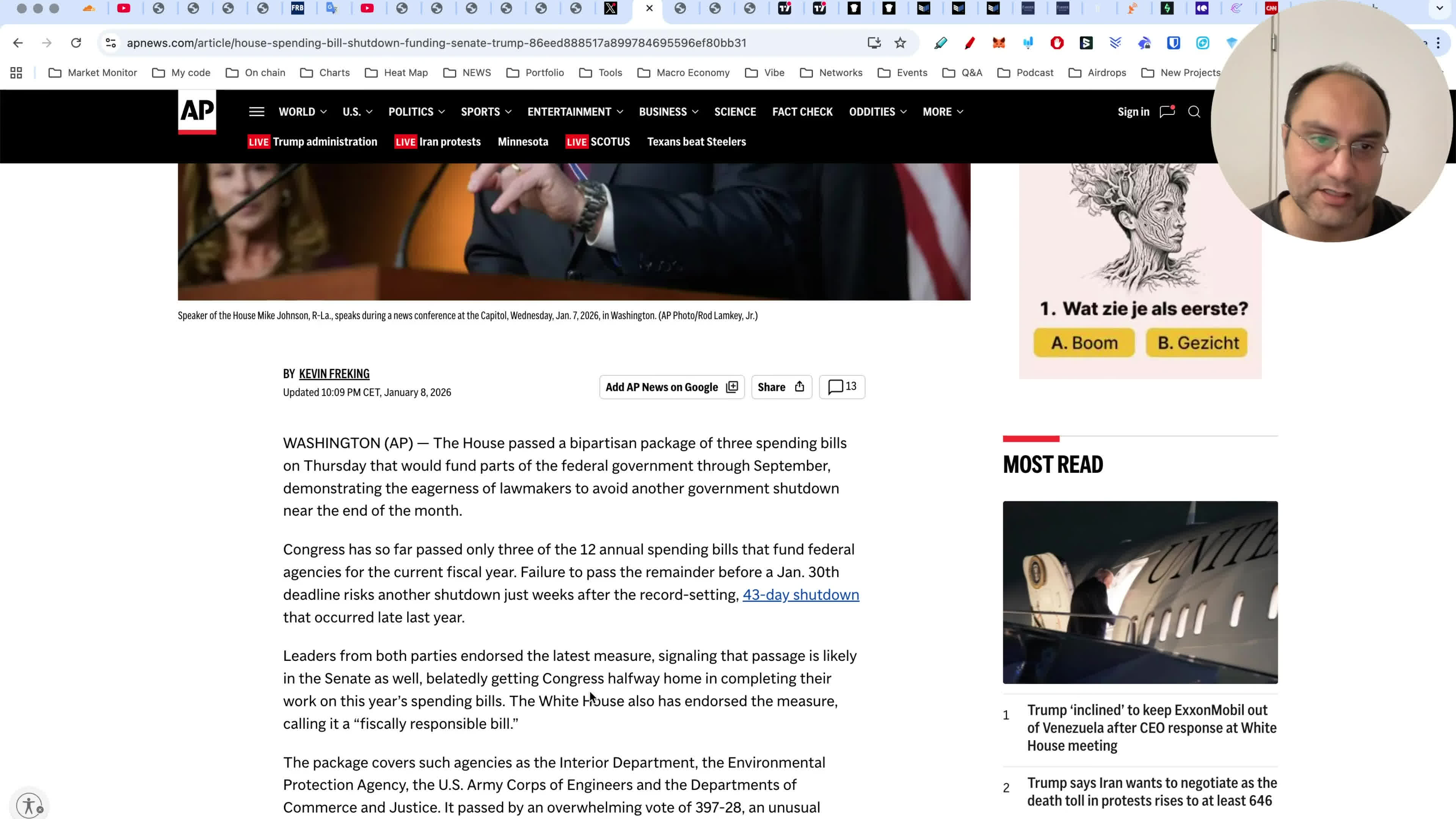Click the AP logo to go home
This screenshot has width=1456, height=819.
(x=197, y=111)
